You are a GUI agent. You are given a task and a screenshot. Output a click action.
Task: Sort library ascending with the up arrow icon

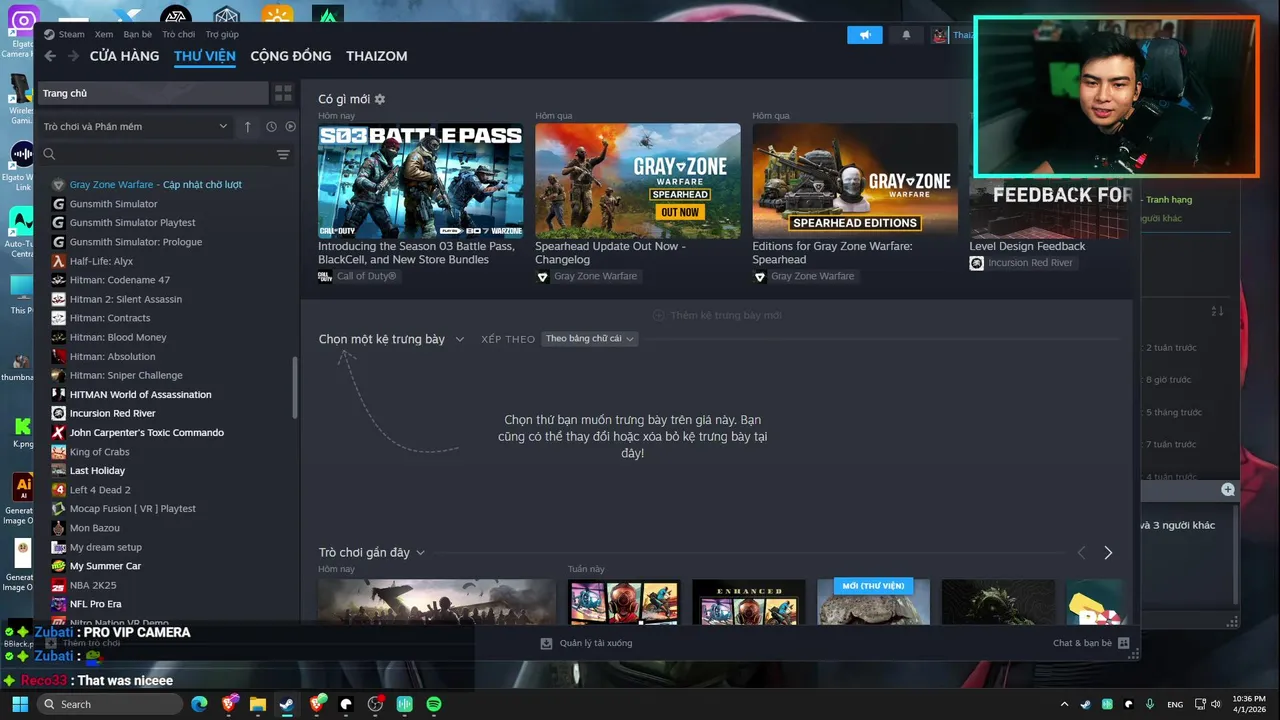(248, 127)
